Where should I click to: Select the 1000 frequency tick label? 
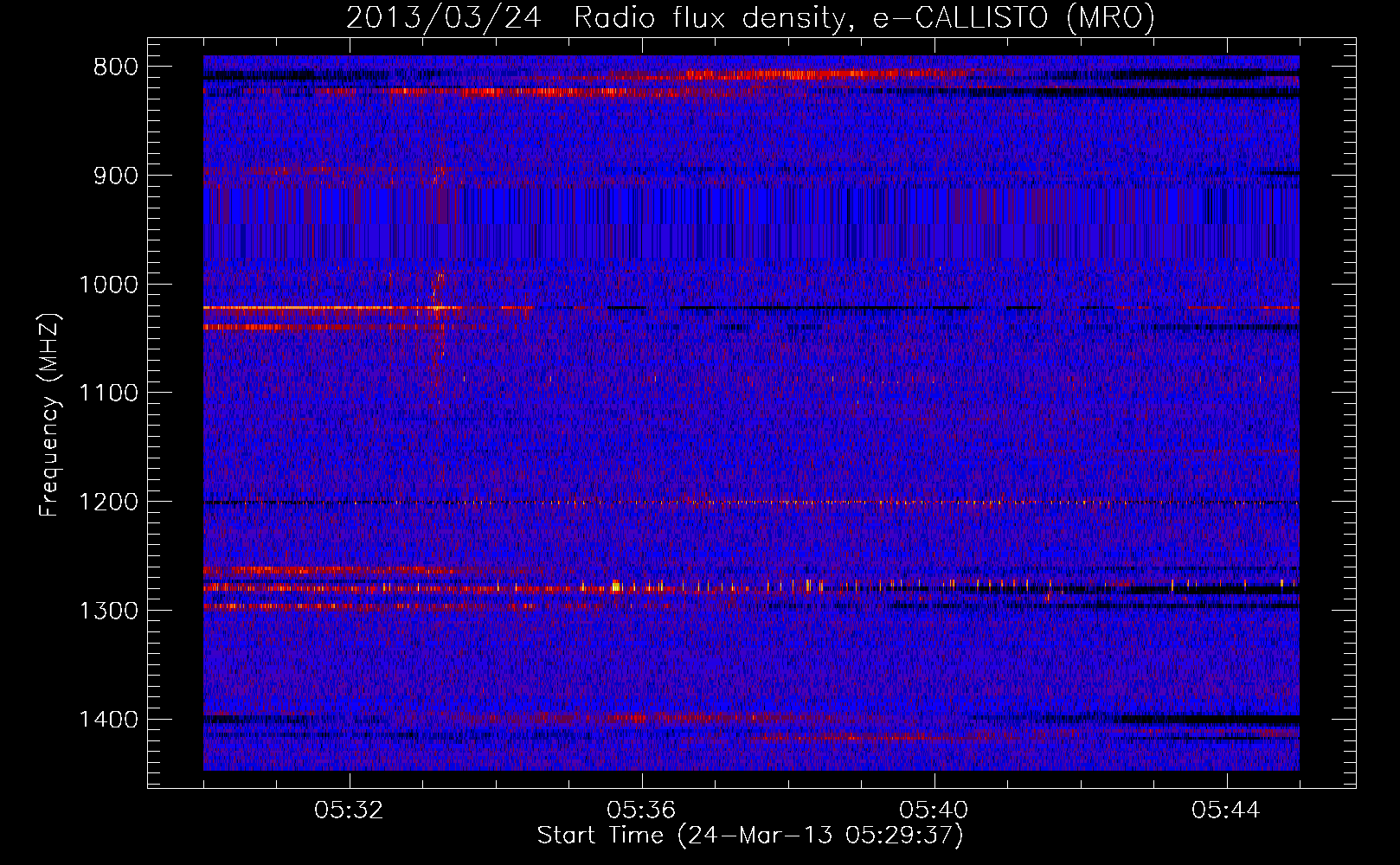pos(108,285)
